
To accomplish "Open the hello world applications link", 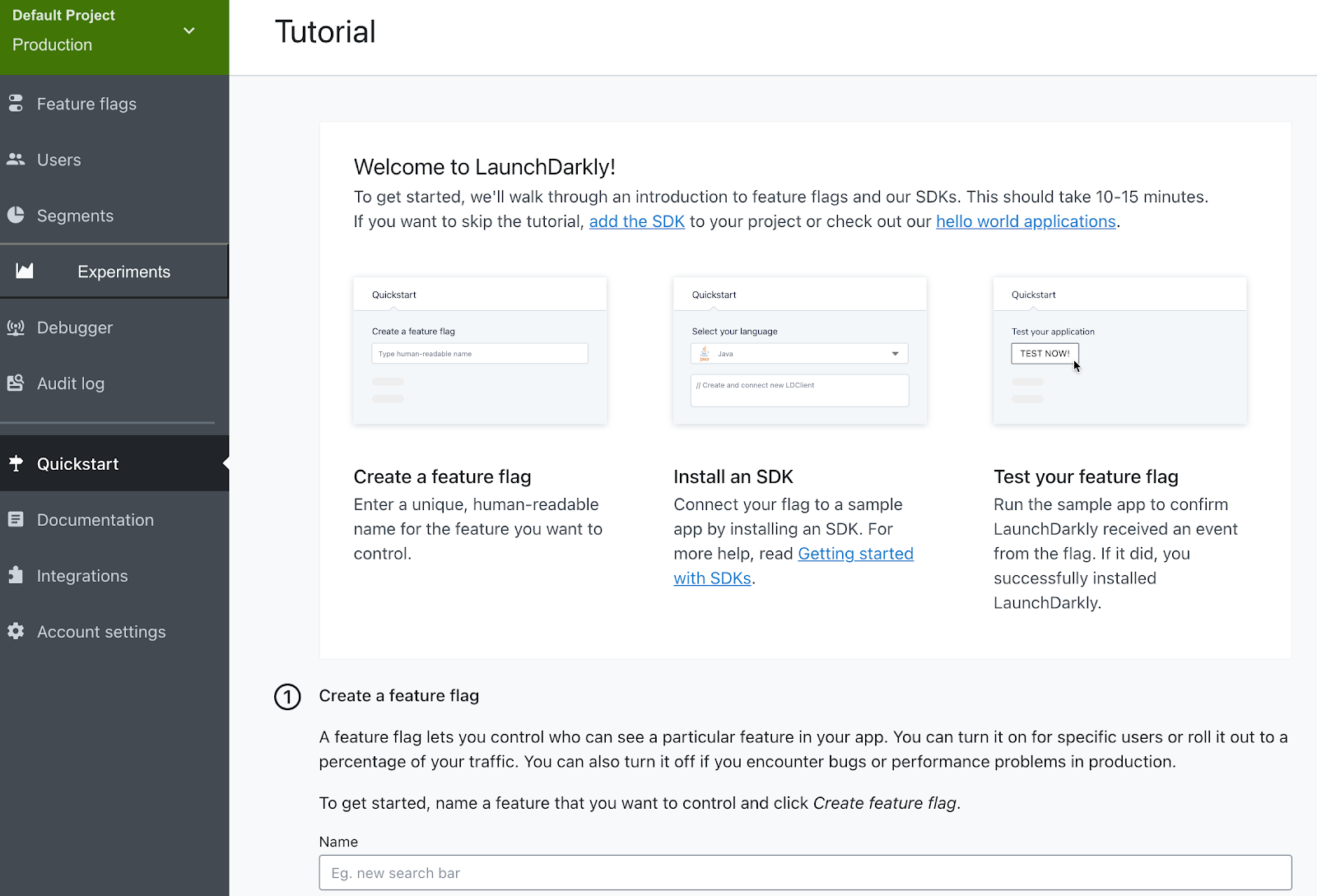I will tap(1026, 221).
